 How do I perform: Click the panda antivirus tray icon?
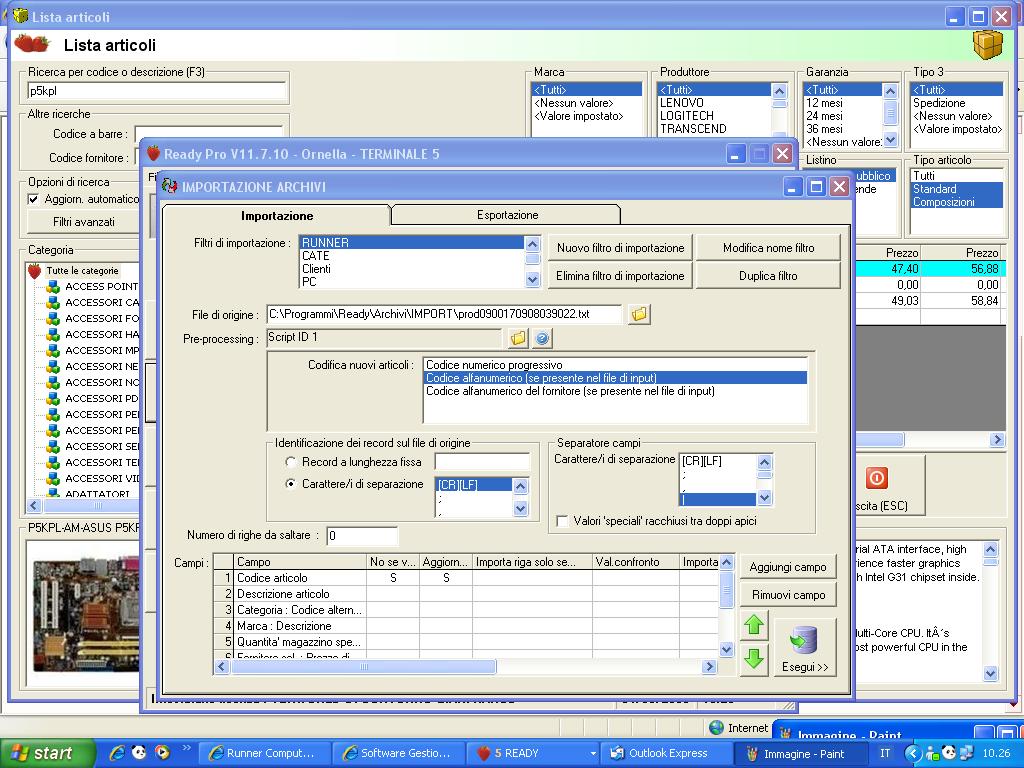949,753
